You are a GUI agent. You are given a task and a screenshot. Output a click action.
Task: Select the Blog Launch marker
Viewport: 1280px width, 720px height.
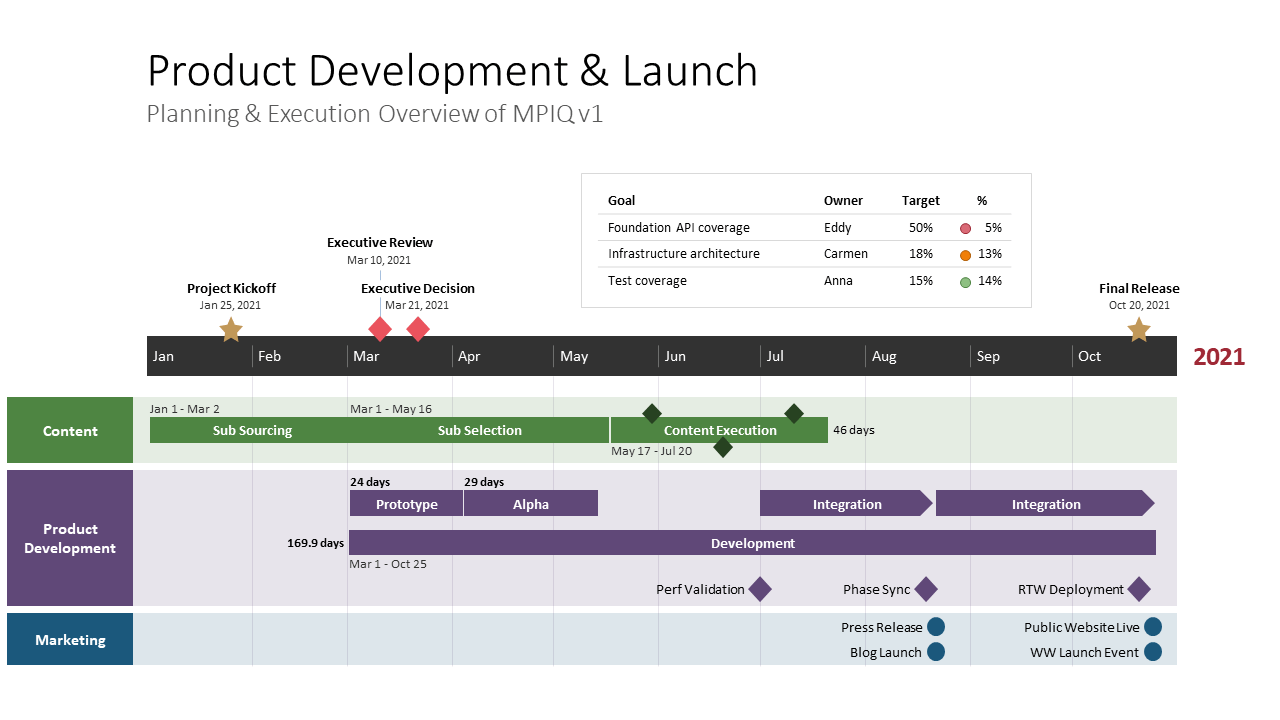(x=935, y=651)
